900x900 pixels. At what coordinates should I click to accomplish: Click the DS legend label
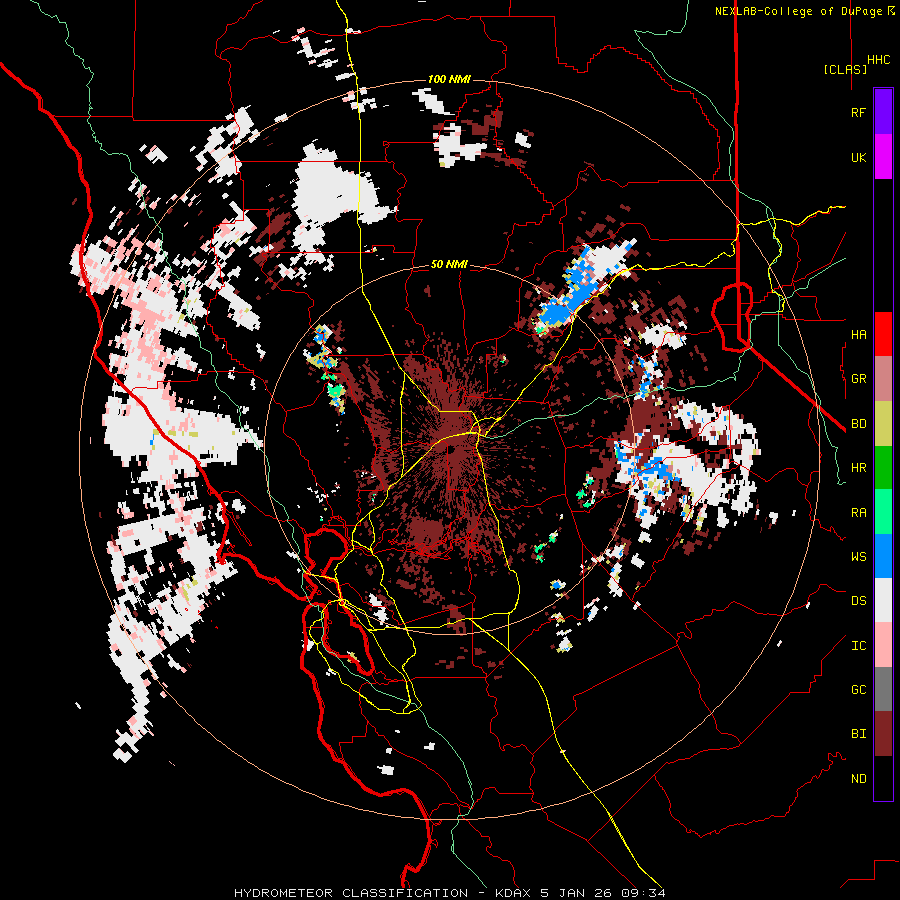coord(859,601)
